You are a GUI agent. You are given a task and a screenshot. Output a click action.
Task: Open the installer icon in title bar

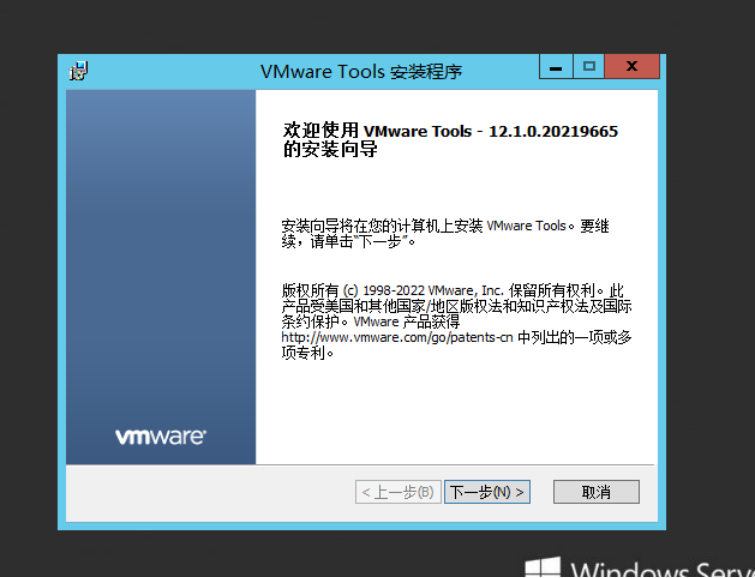pyautogui.click(x=78, y=71)
